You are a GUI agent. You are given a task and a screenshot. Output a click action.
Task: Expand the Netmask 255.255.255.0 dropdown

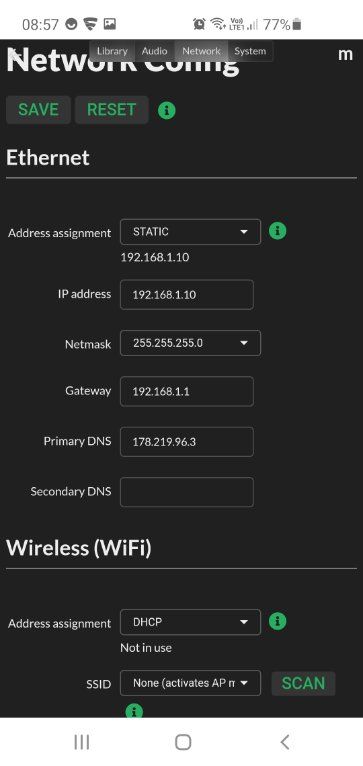191,343
